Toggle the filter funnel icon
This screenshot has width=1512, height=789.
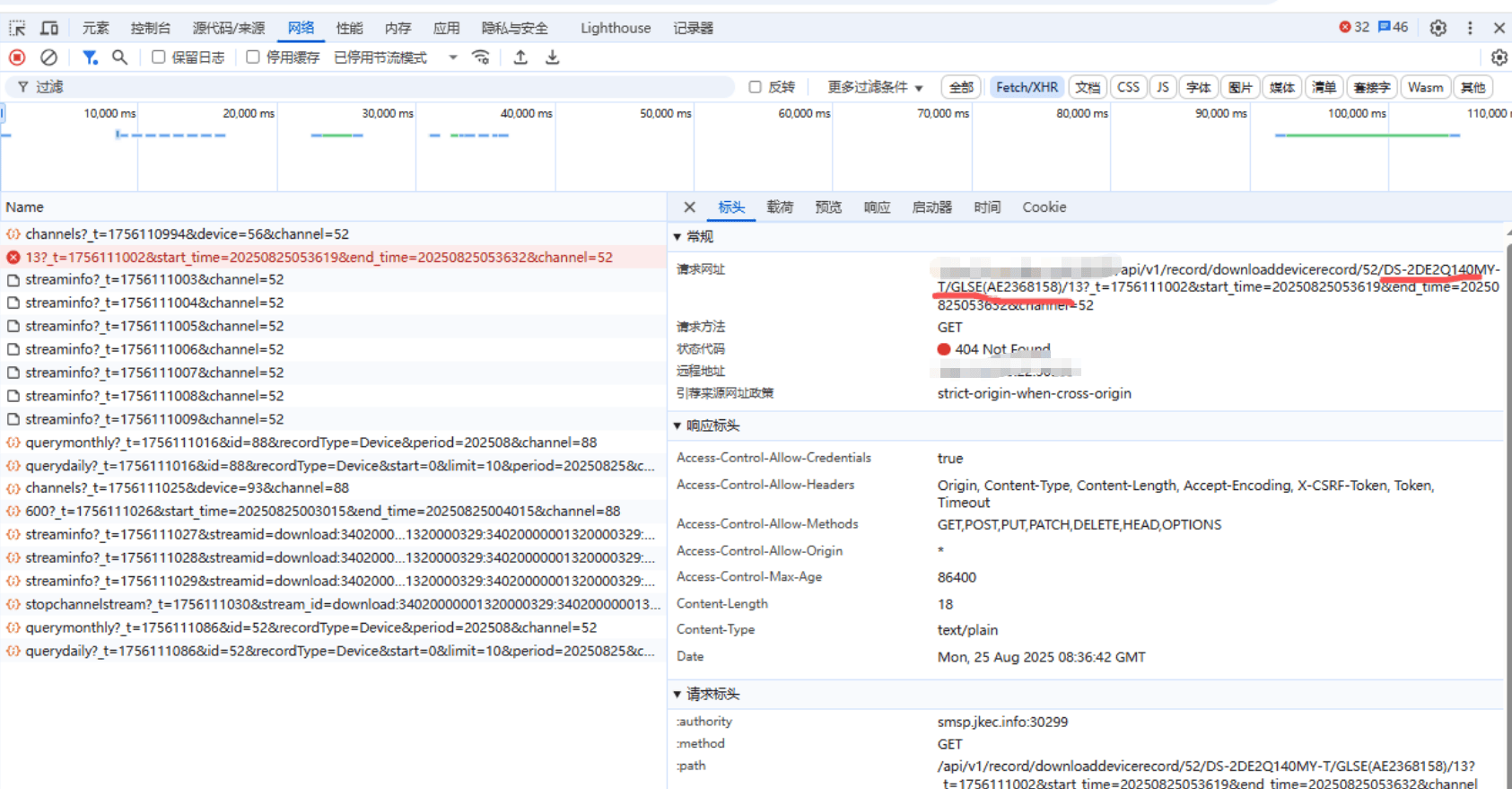point(90,57)
